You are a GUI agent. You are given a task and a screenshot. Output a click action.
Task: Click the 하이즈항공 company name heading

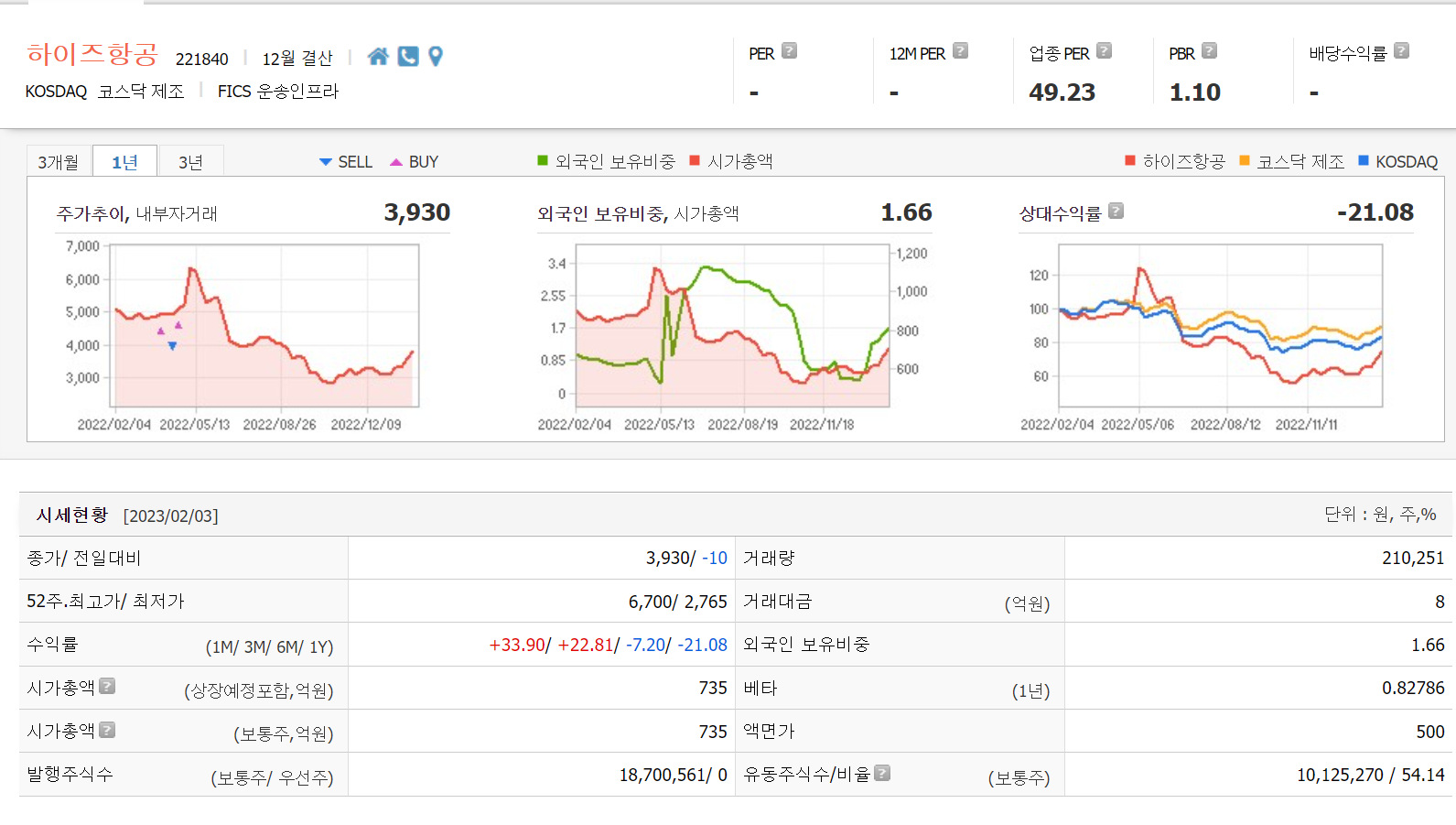(92, 54)
